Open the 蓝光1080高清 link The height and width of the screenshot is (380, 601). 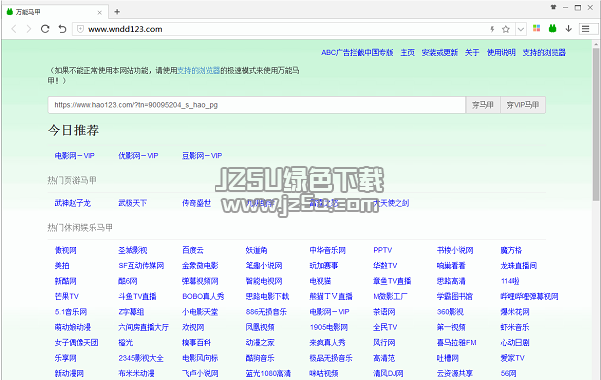tap(268, 373)
